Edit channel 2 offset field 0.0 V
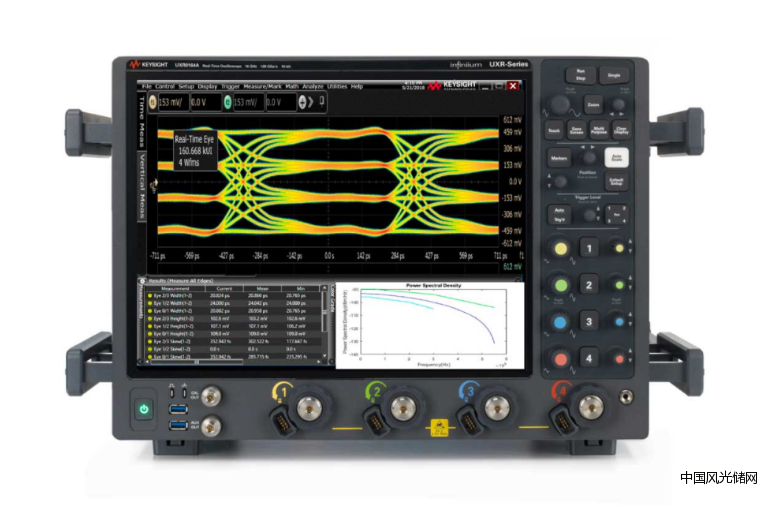 click(x=280, y=102)
